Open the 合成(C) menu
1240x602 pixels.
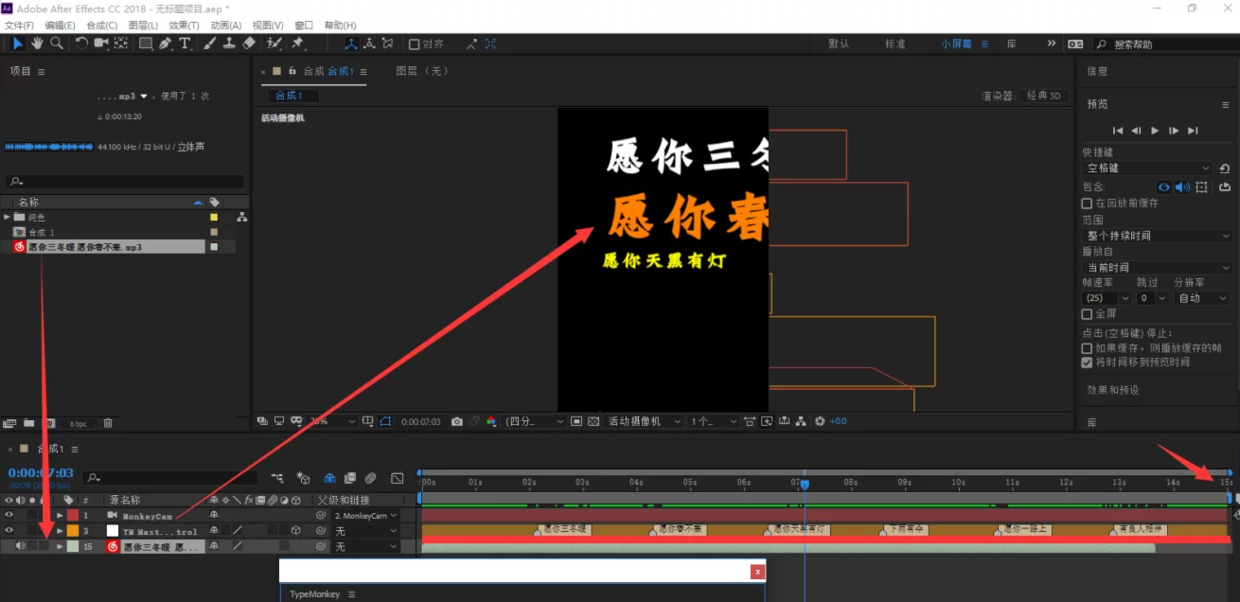tap(102, 25)
